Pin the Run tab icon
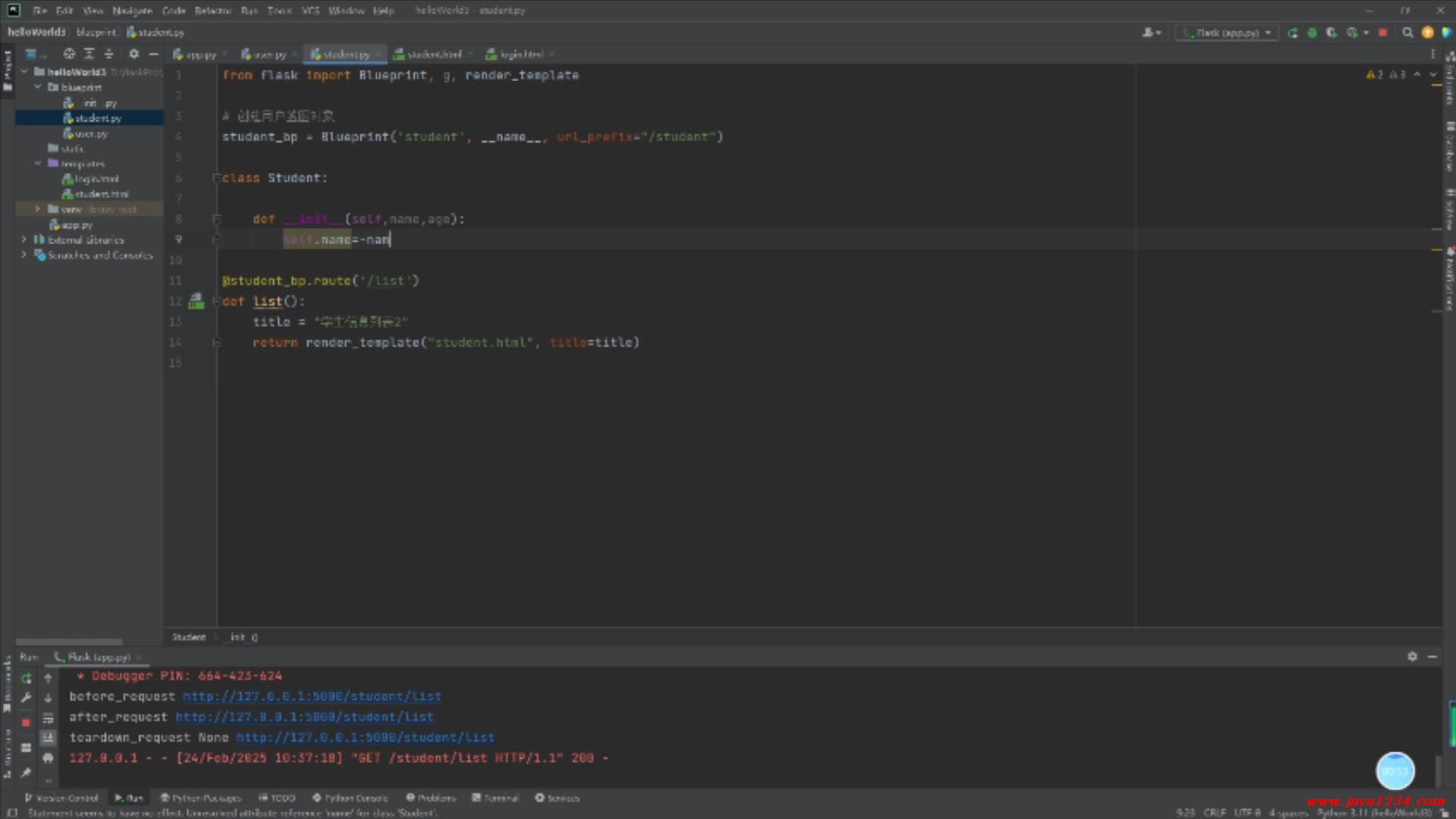The image size is (1456, 819). 27,772
